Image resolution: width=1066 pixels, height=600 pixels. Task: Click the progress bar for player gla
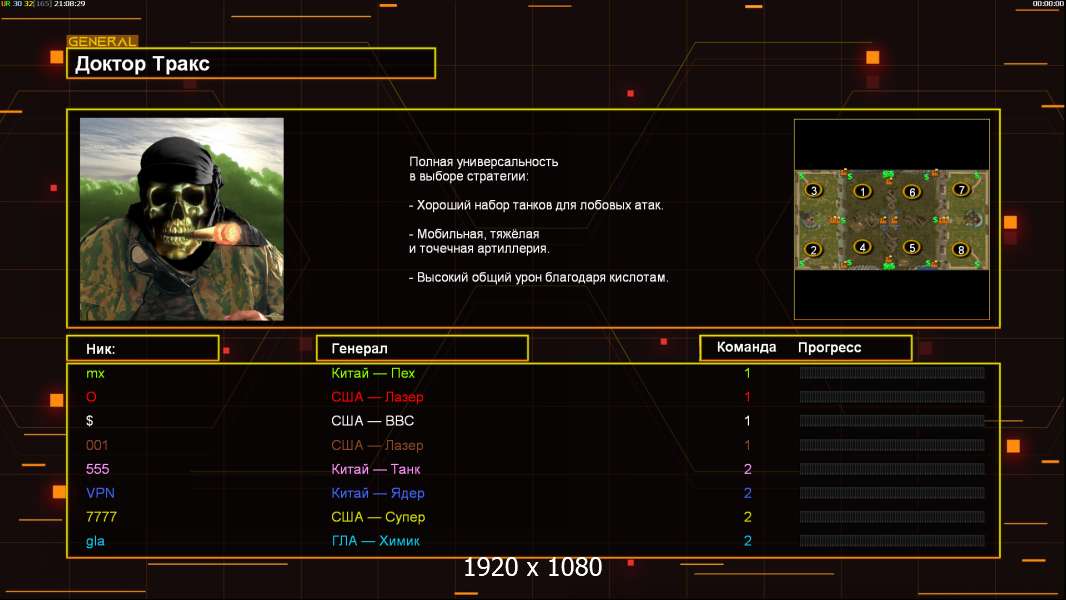(892, 541)
